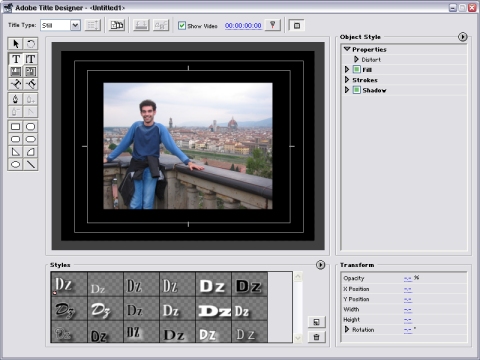Select the Convert Anchor Point tool

[x=30, y=112]
